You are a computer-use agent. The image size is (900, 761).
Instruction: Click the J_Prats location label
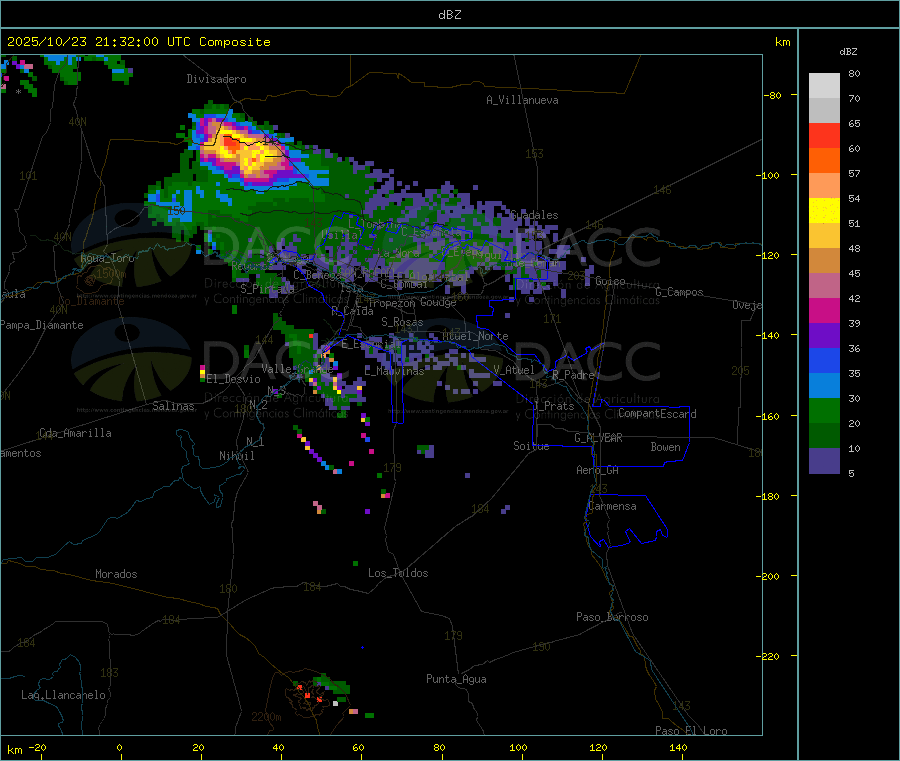[553, 406]
